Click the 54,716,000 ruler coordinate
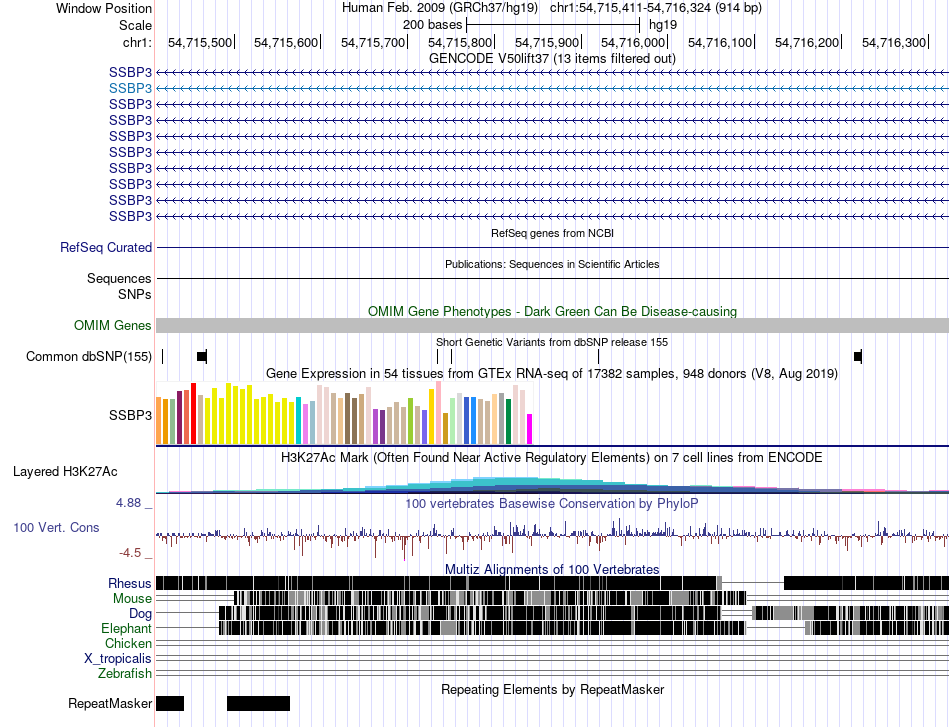Viewport: 950px width, 727px height. tap(633, 42)
